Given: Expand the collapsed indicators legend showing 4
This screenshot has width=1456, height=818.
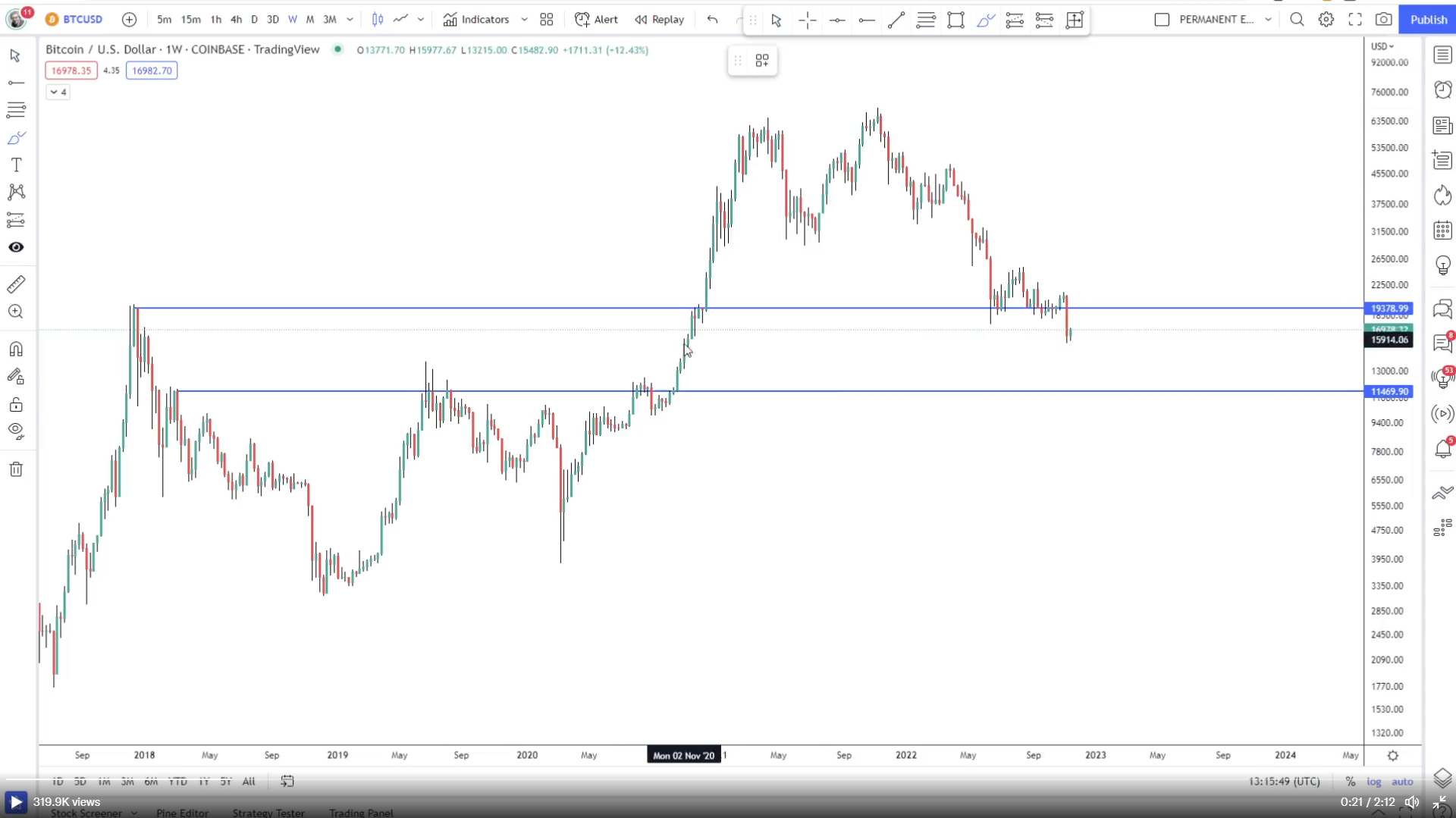Looking at the screenshot, I should pos(58,92).
